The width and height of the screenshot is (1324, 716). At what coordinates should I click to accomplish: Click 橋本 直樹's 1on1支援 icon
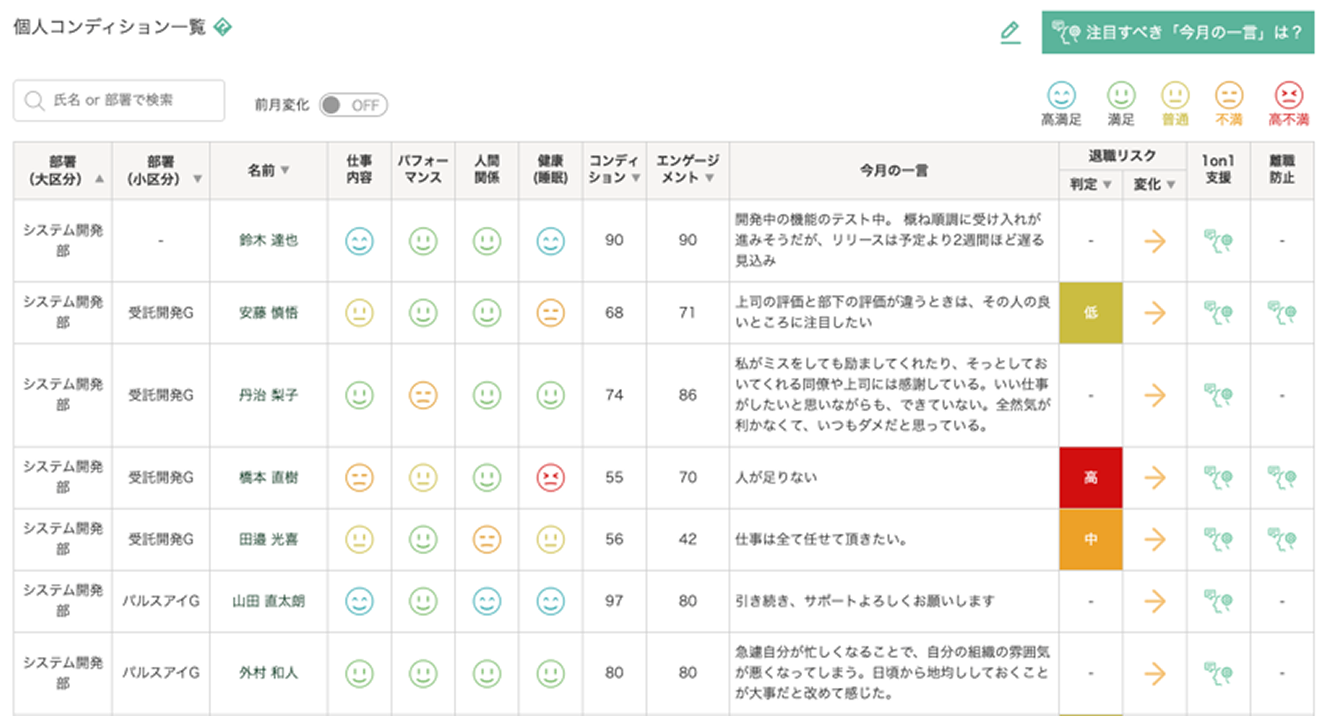[x=1217, y=478]
